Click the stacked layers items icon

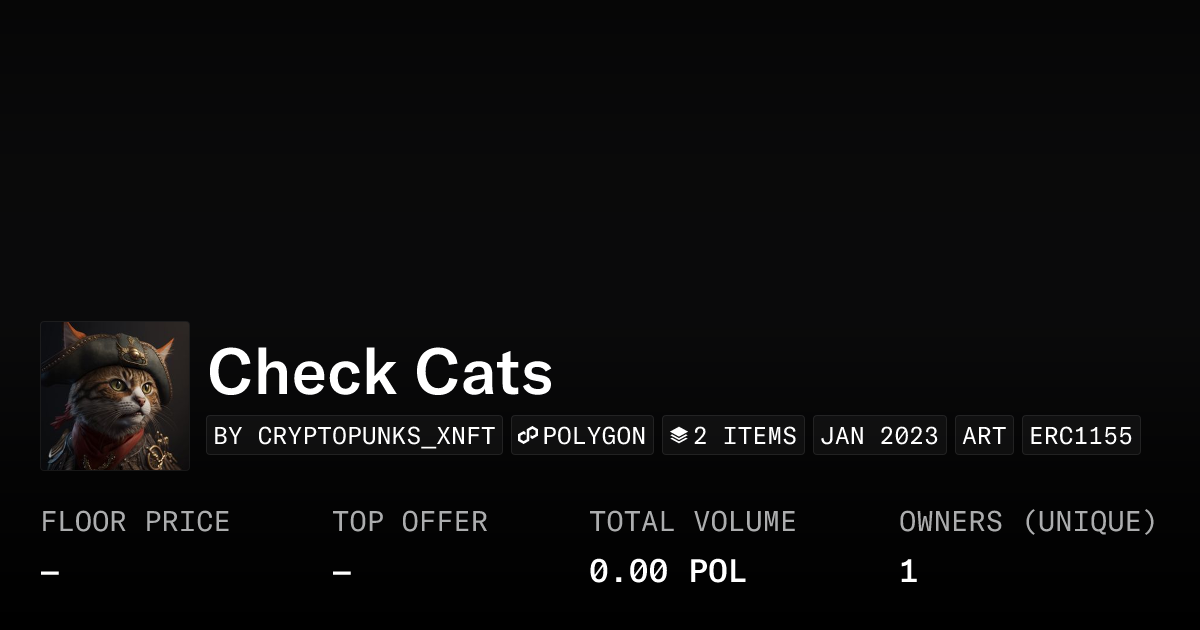[x=679, y=436]
